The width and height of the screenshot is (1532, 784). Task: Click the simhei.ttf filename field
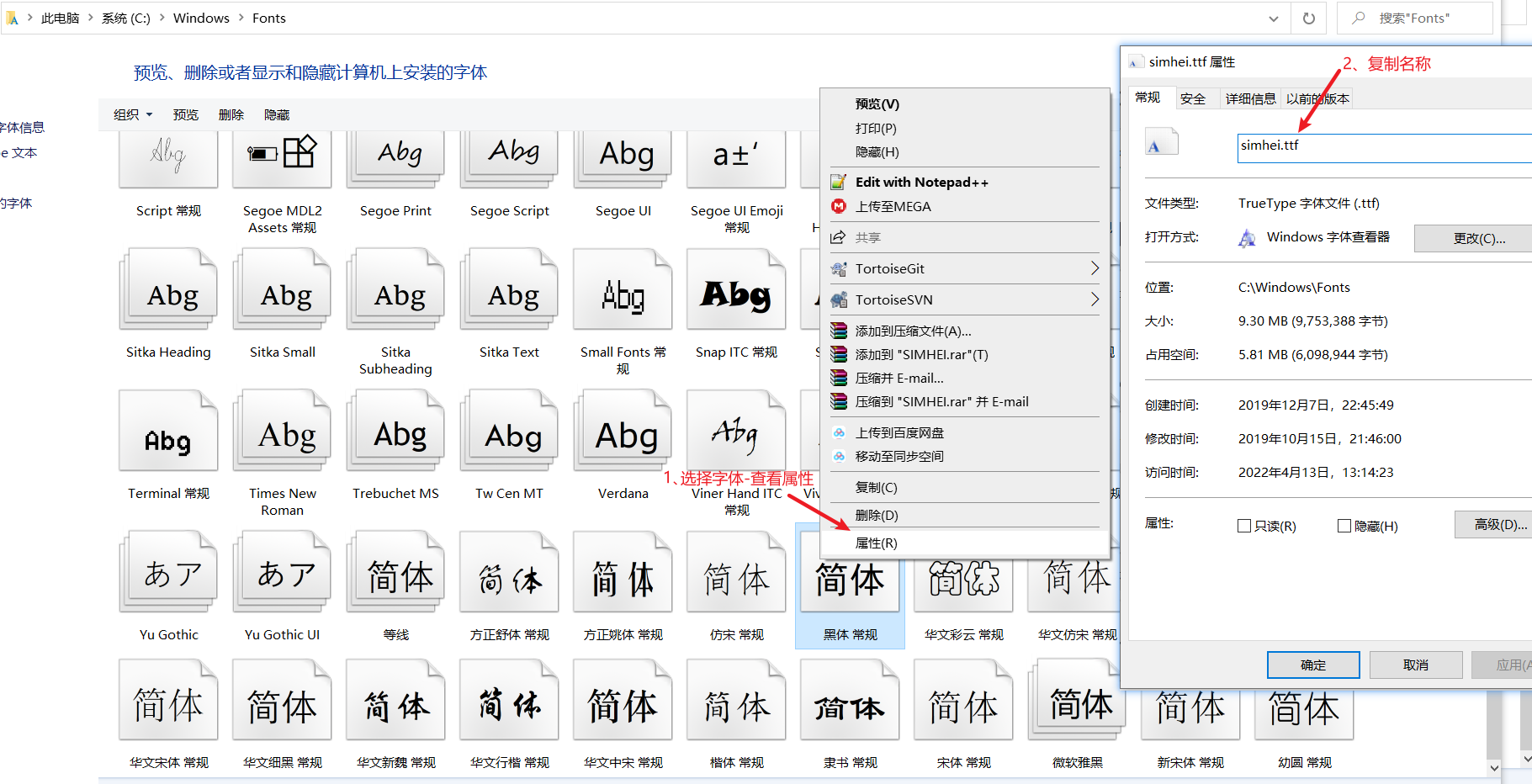1385,148
